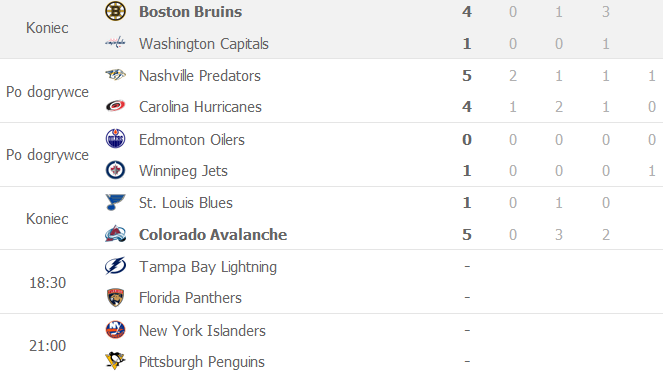Click the Washington Capitals logo
Screen dimensions: 663x376
[x=115, y=43]
